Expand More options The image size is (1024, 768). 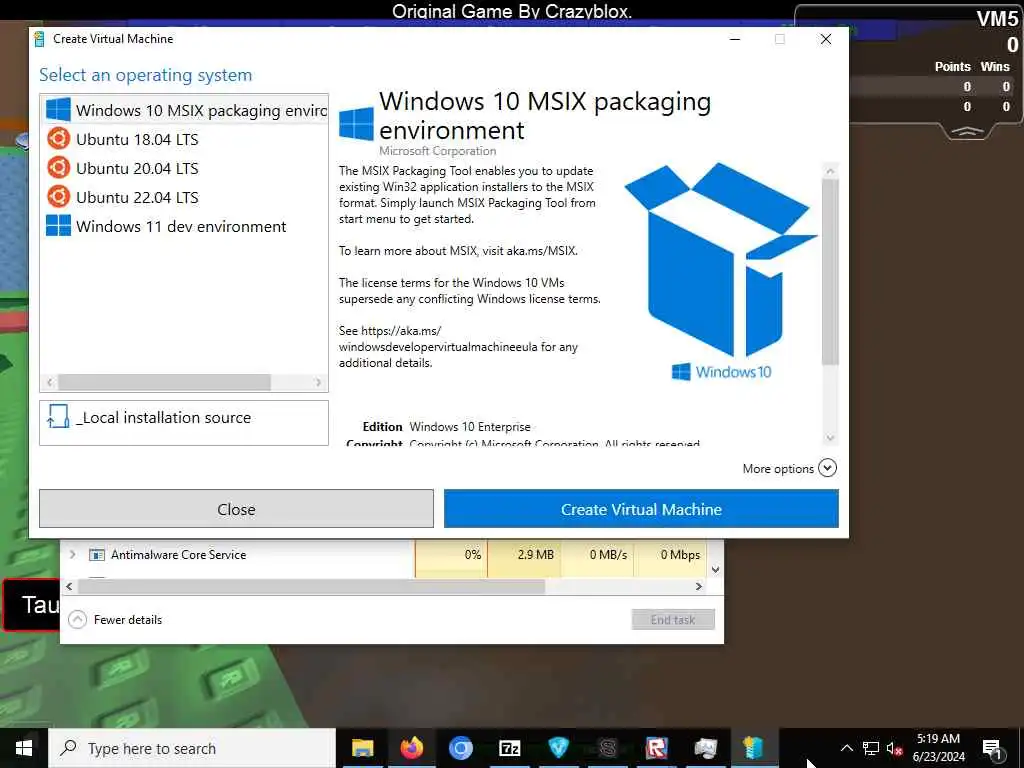click(827, 468)
